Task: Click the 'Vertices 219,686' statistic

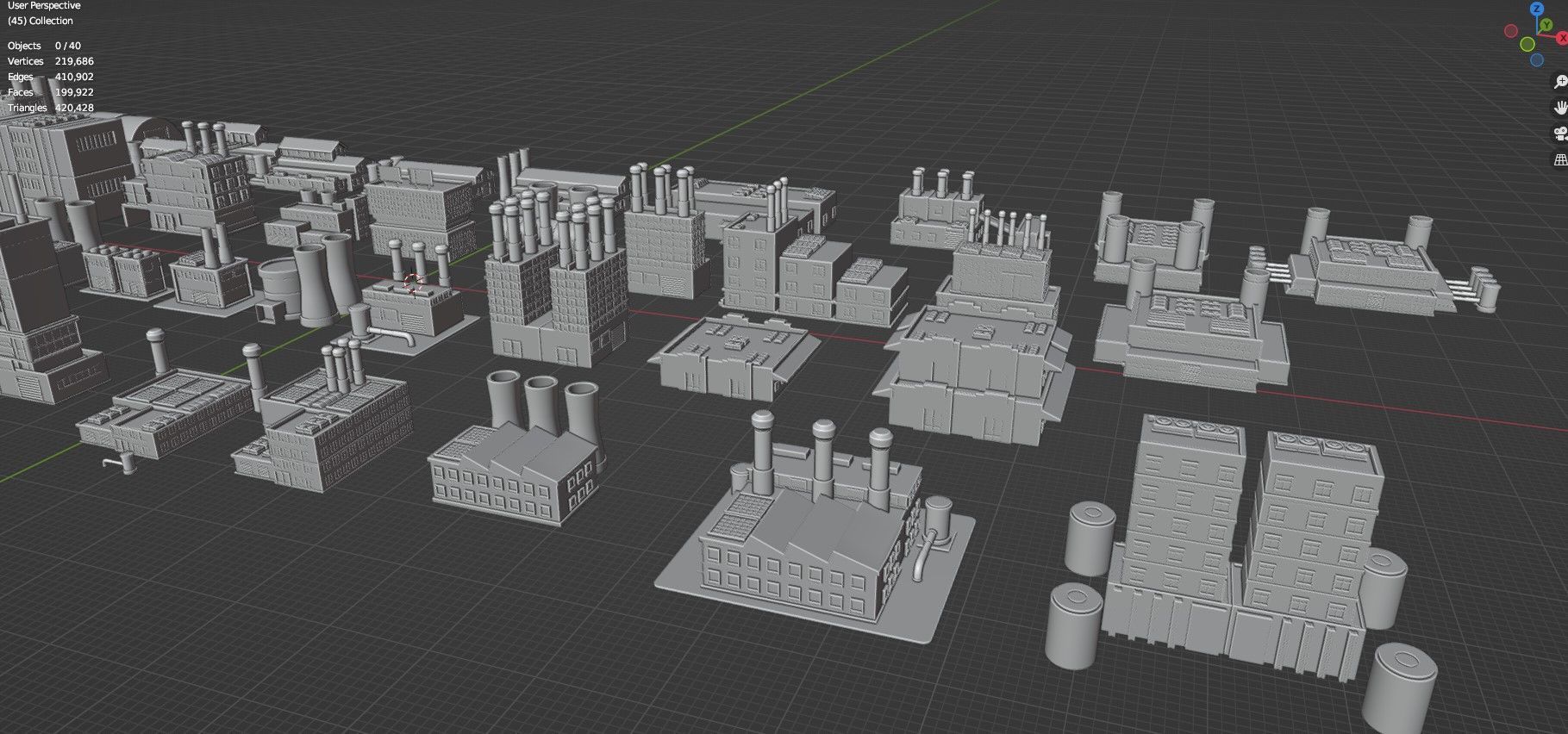Action: (51, 61)
